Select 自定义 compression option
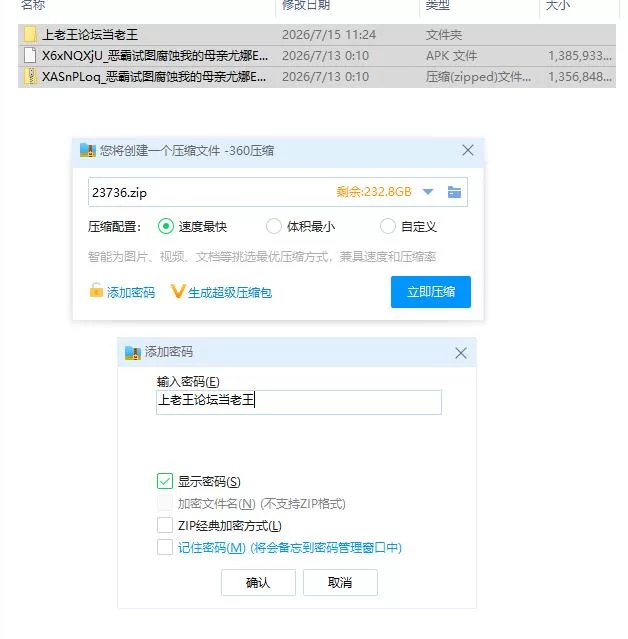The width and height of the screenshot is (628, 639). [x=388, y=226]
